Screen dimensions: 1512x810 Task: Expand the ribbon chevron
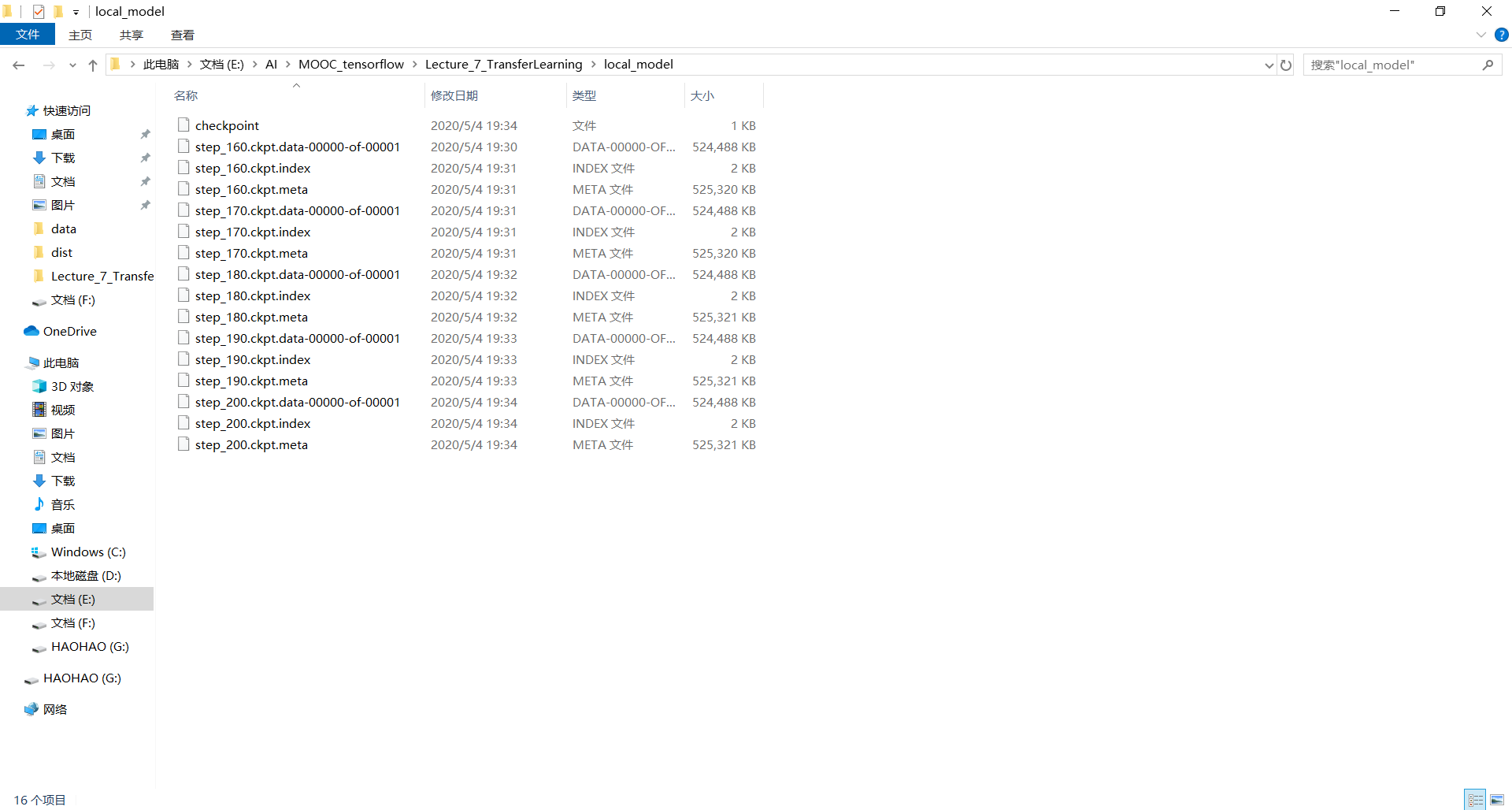pyautogui.click(x=1481, y=35)
